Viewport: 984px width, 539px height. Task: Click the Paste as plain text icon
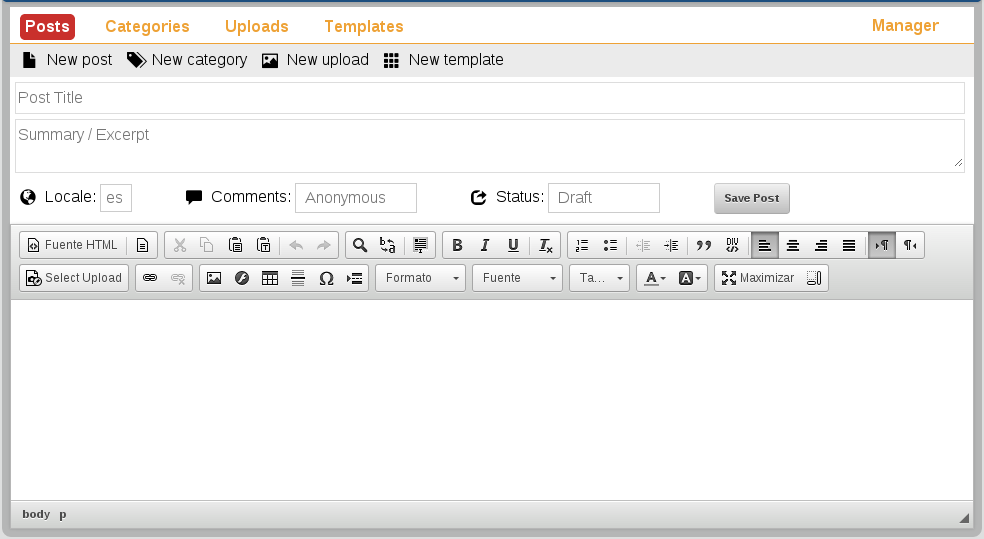pos(264,245)
